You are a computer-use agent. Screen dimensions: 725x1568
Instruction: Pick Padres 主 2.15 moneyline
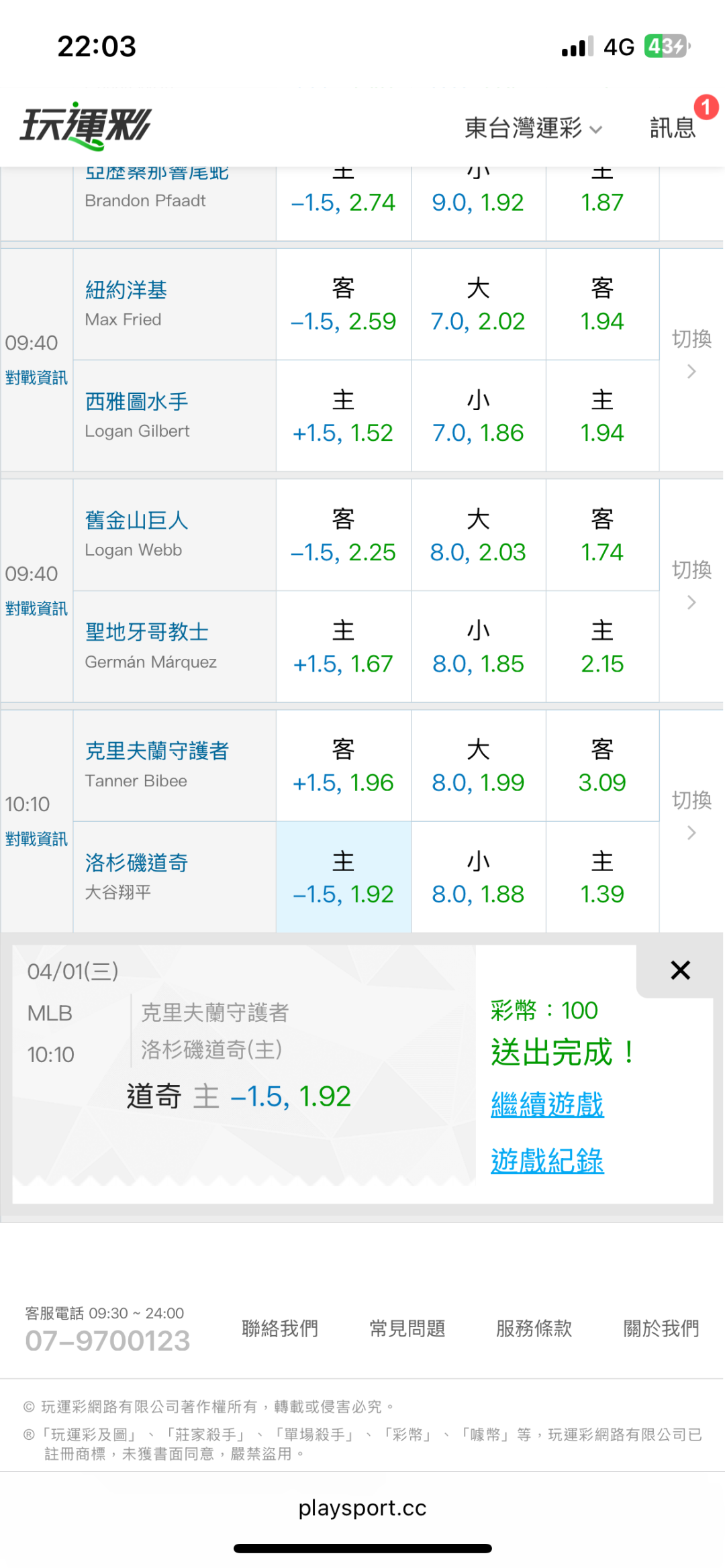[x=602, y=647]
